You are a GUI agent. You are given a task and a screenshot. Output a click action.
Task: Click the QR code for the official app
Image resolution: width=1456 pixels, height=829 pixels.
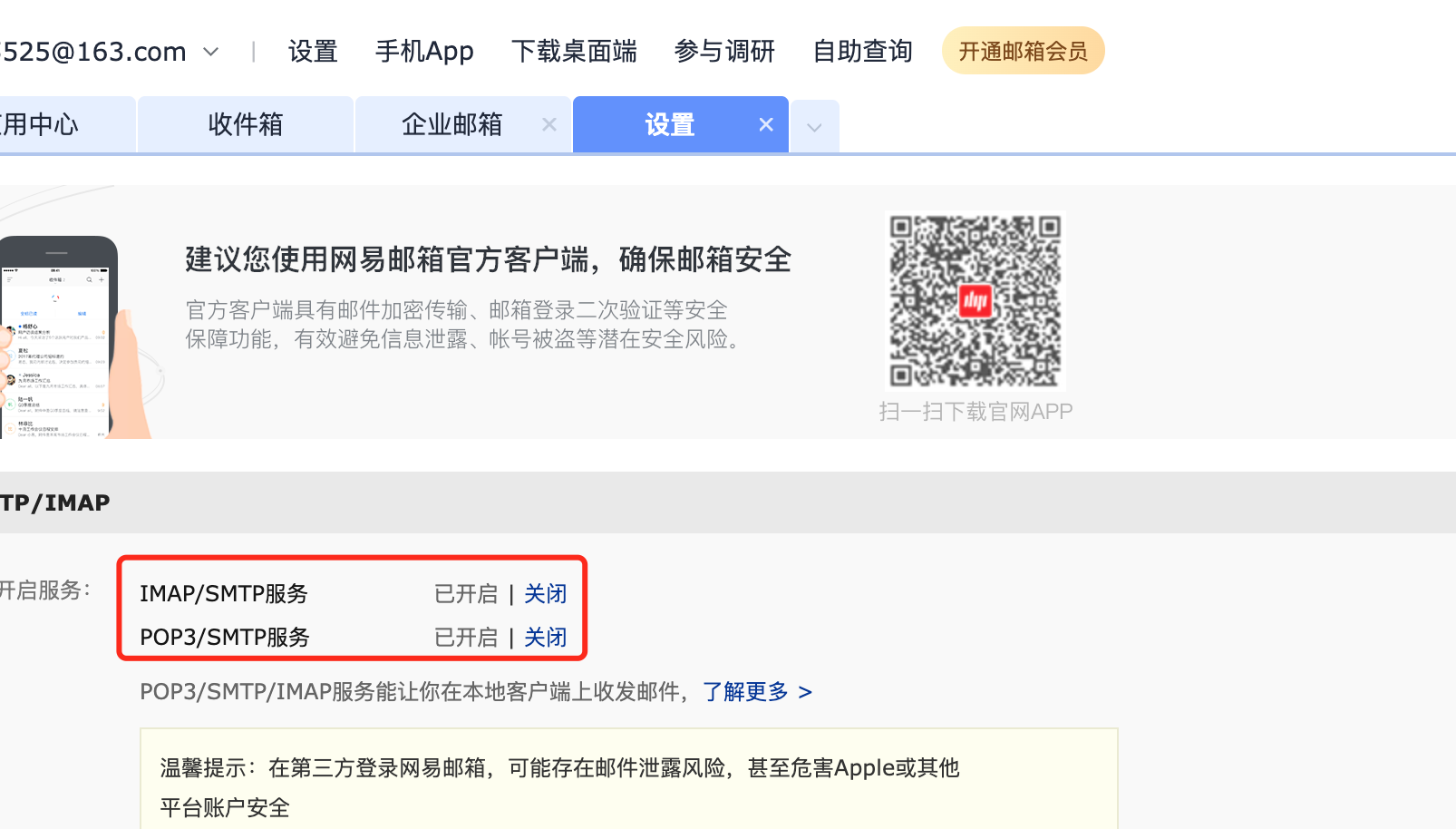[x=975, y=301]
